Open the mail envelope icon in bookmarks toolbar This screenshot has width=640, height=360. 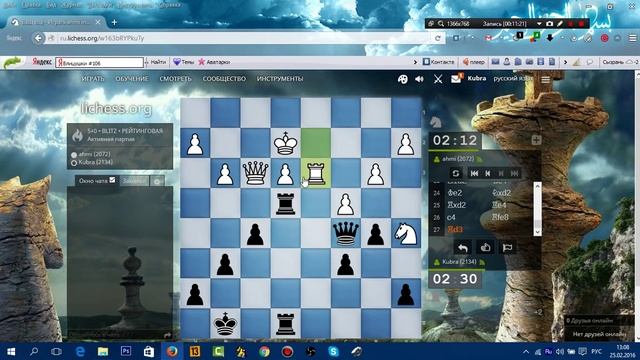click(495, 62)
